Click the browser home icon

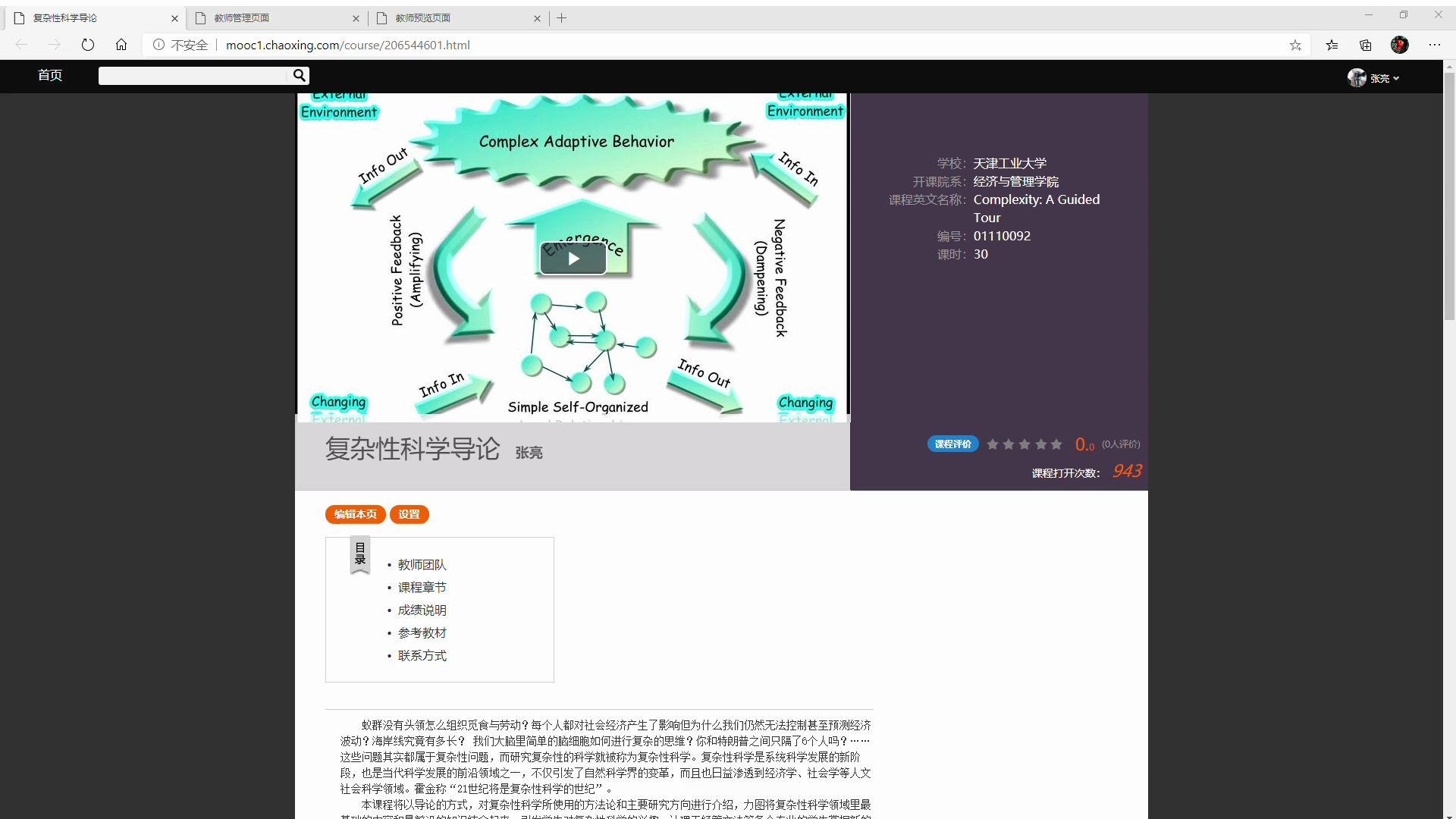click(121, 45)
